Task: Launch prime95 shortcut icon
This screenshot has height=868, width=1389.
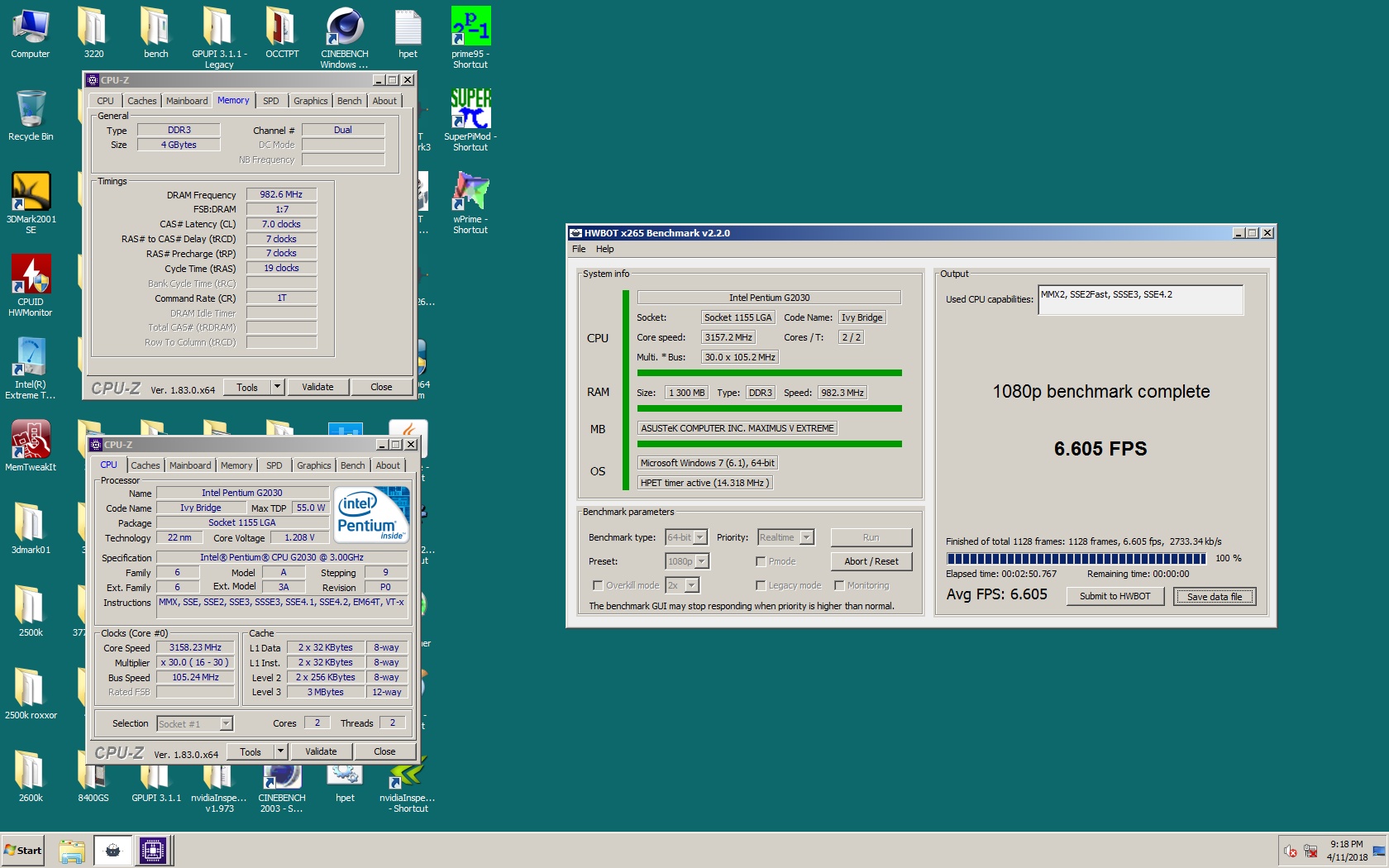Action: click(470, 37)
